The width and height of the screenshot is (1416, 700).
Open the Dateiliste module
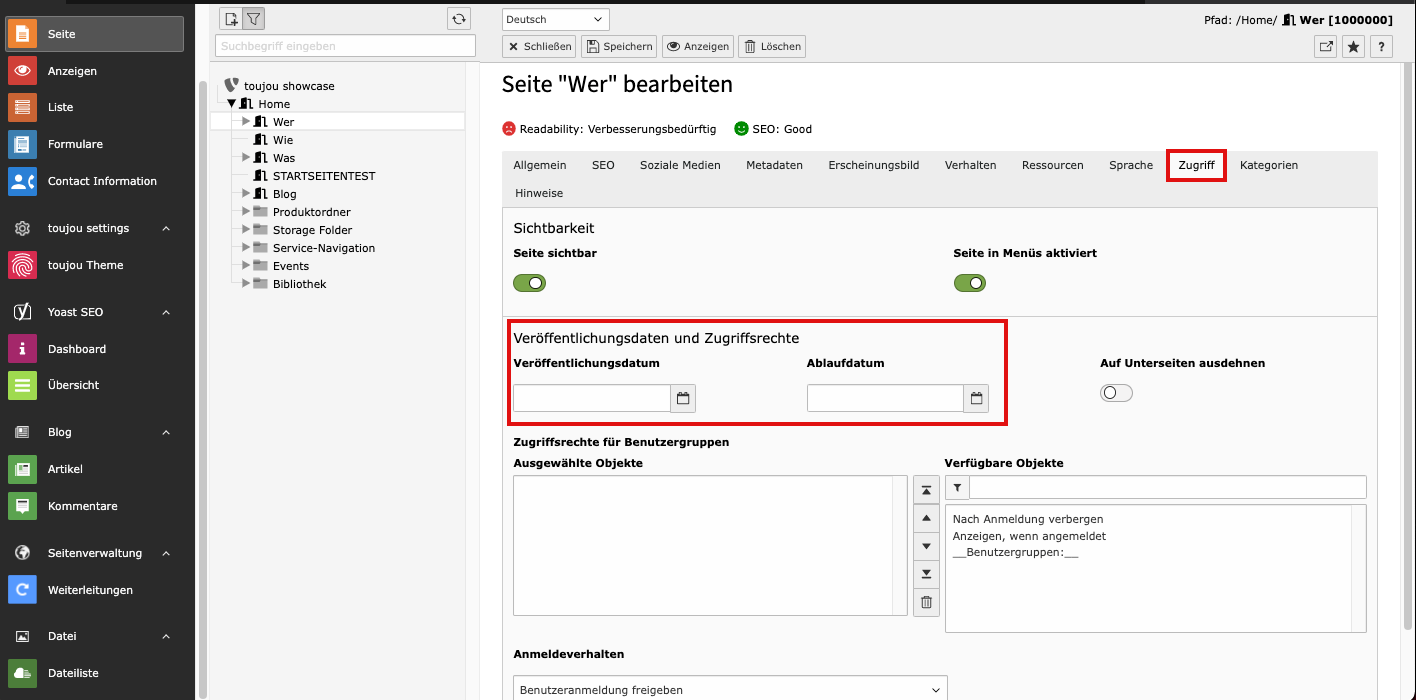click(73, 673)
